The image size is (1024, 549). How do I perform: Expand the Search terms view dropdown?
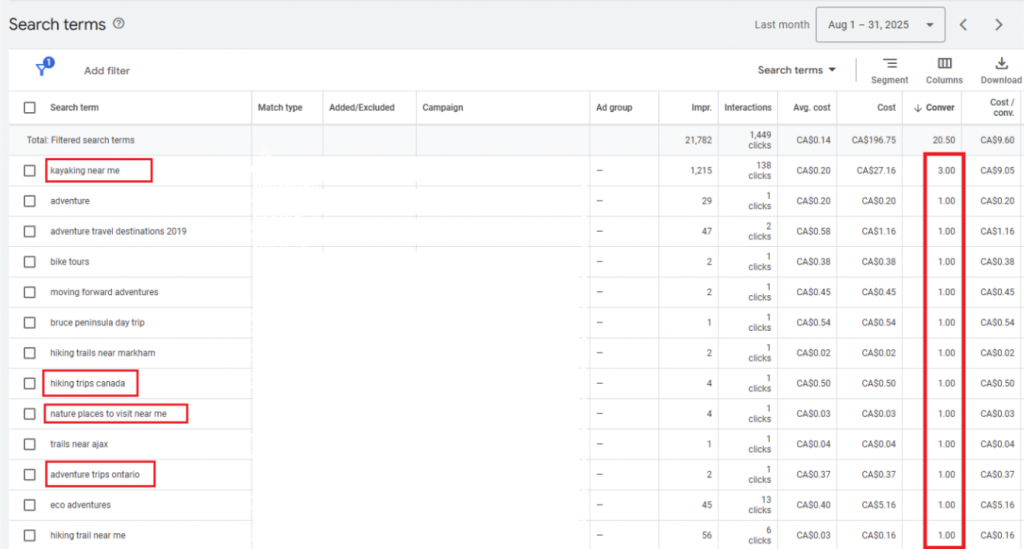pyautogui.click(x=796, y=70)
